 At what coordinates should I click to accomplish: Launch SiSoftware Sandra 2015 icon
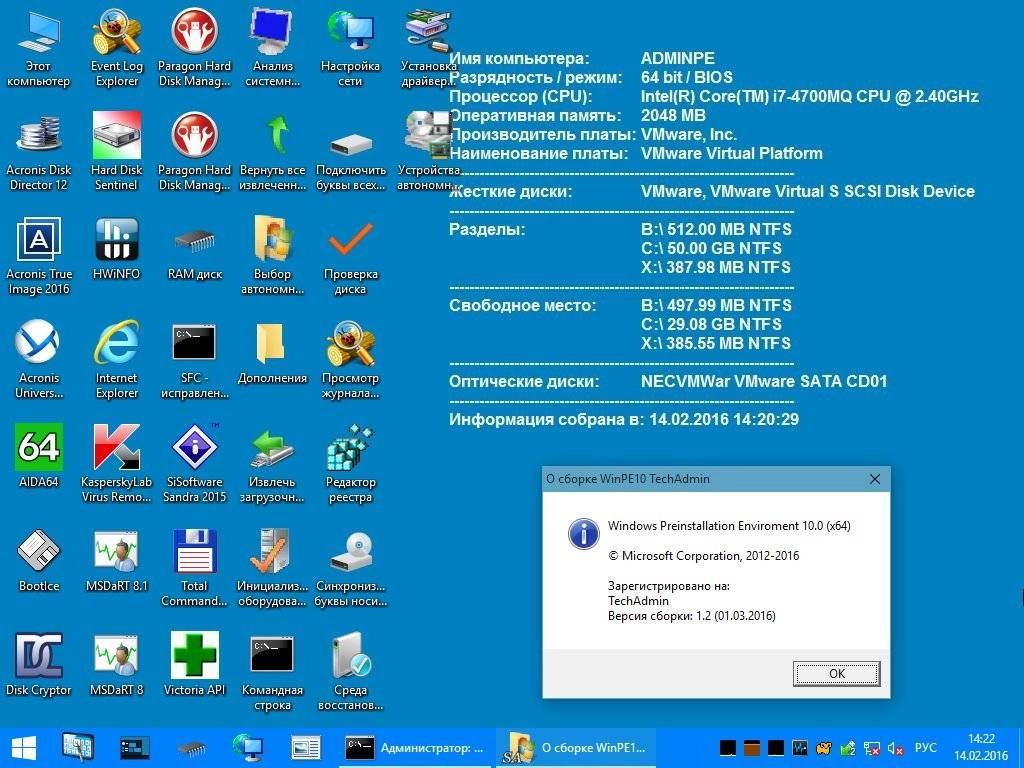(x=195, y=463)
